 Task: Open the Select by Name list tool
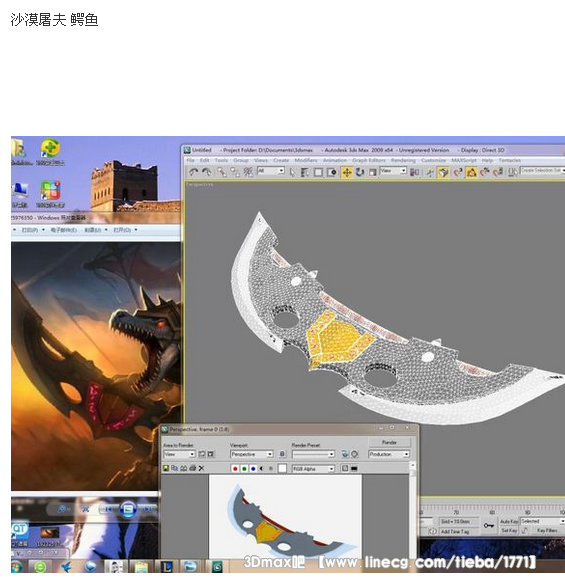coord(305,172)
